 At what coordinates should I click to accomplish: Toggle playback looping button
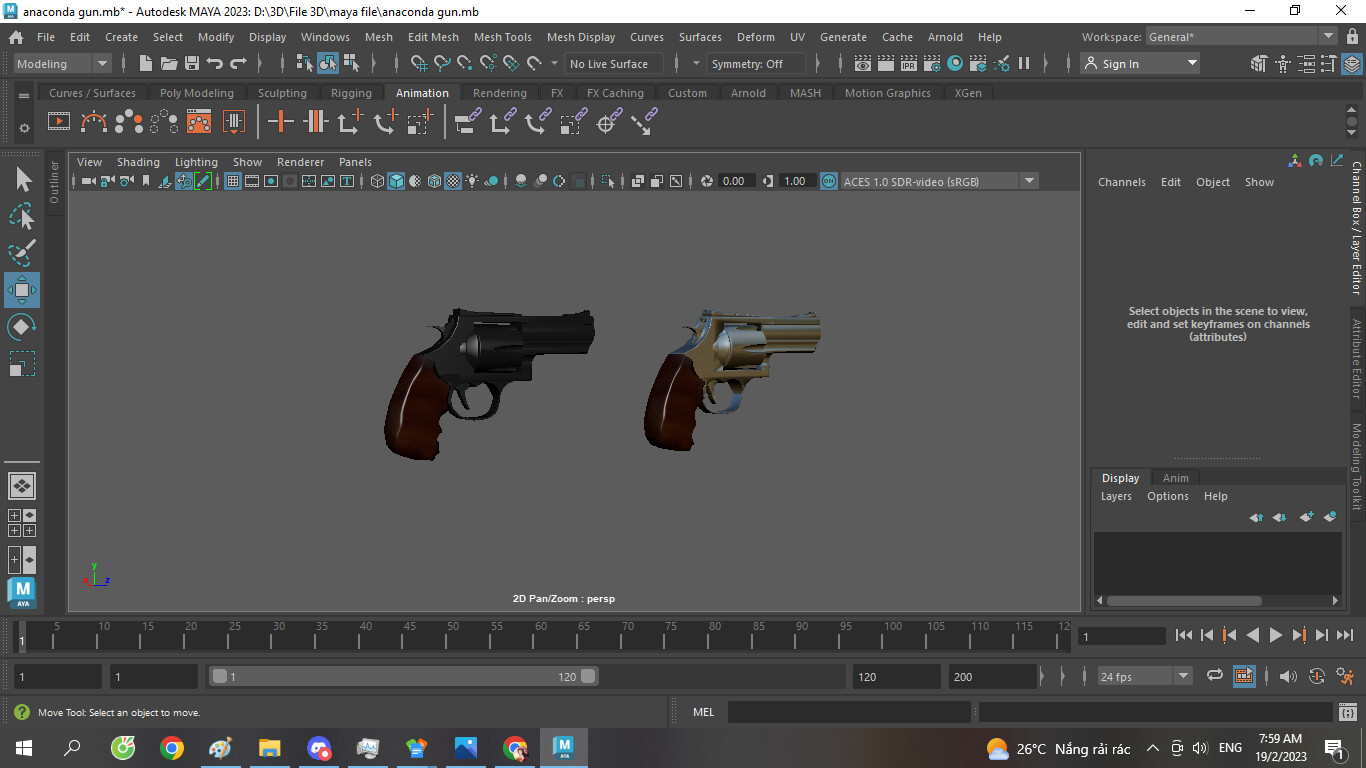point(1215,677)
